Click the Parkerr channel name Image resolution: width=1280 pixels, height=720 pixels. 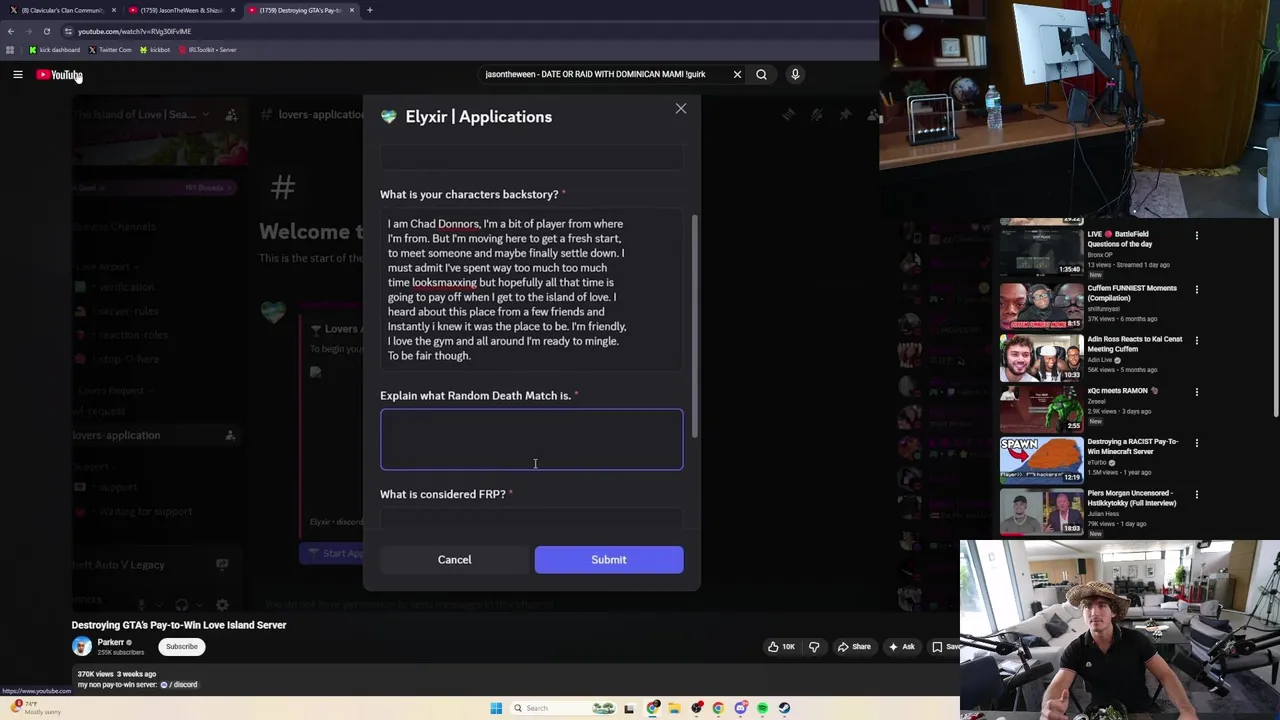[111, 642]
